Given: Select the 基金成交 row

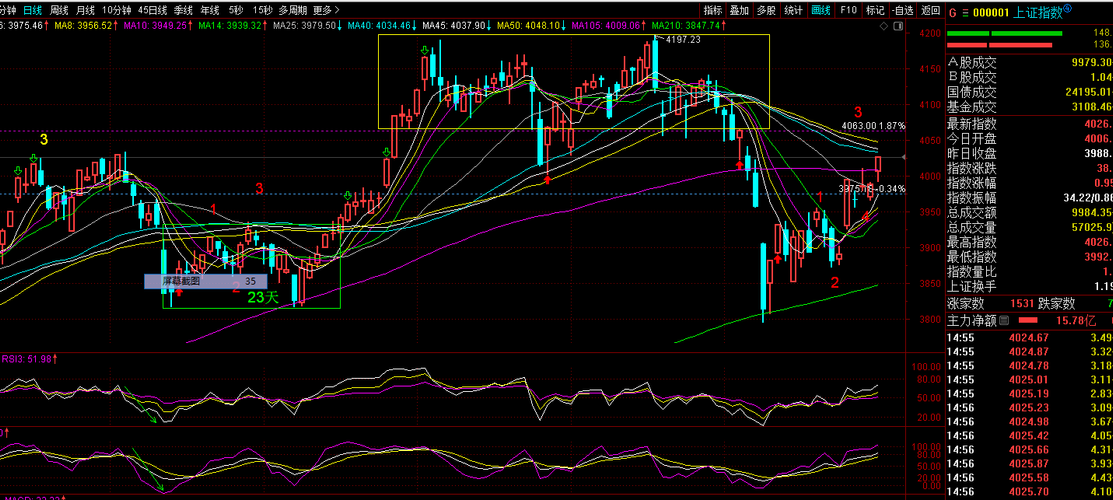Looking at the screenshot, I should (x=1029, y=107).
